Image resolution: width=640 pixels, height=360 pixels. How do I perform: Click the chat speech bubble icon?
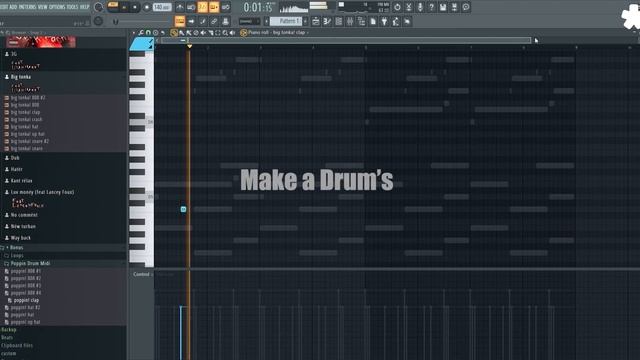pos(466,7)
